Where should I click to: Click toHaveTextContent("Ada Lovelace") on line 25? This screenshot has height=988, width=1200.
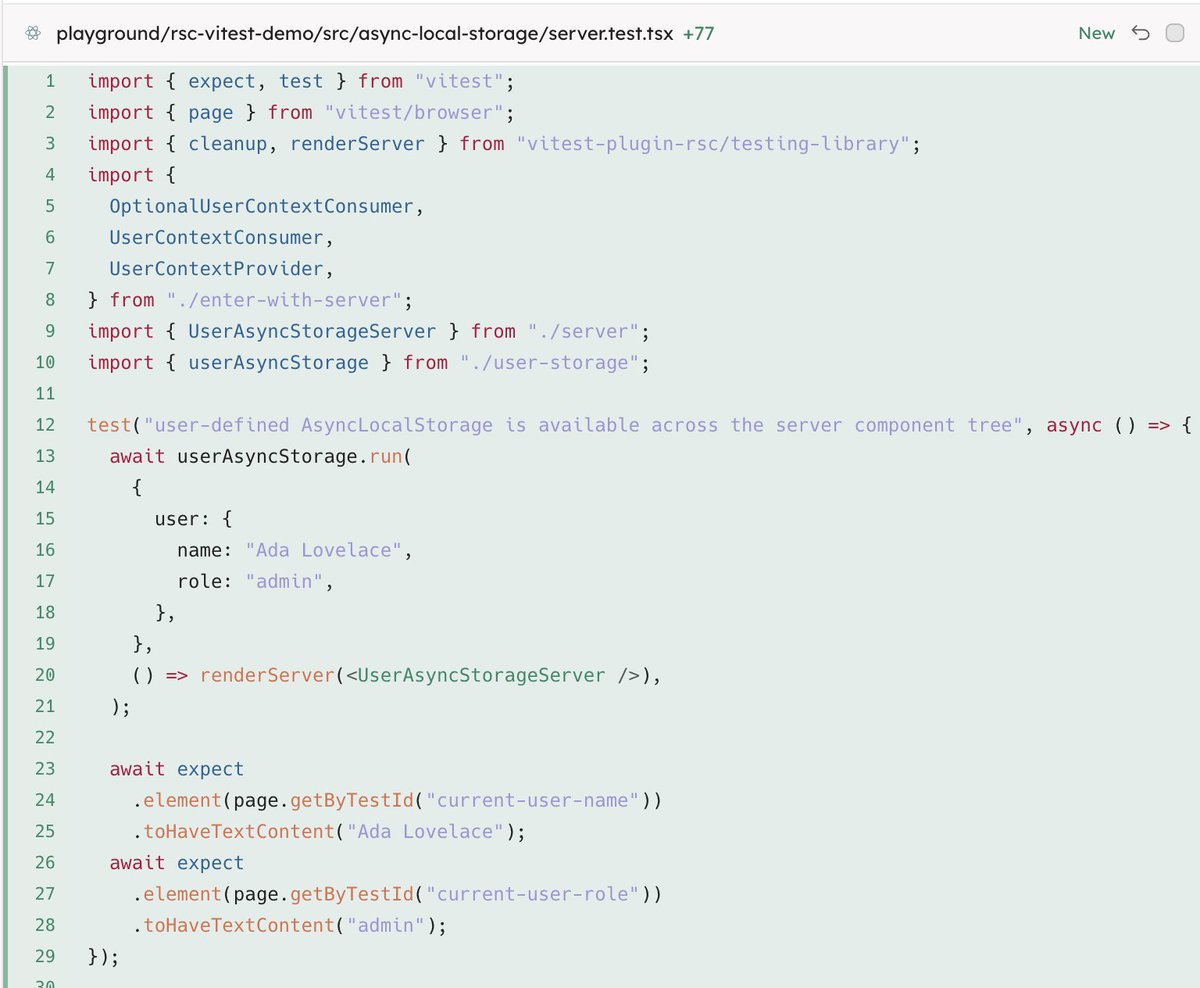tap(328, 831)
